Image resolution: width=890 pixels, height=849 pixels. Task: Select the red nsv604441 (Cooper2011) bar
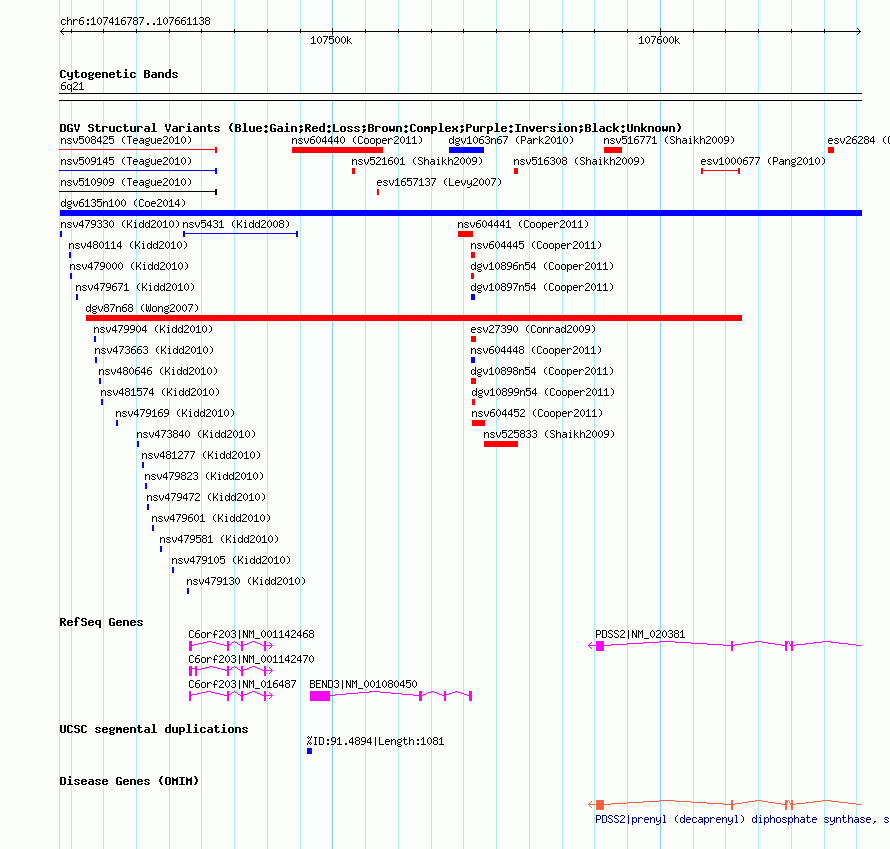pyautogui.click(x=465, y=234)
